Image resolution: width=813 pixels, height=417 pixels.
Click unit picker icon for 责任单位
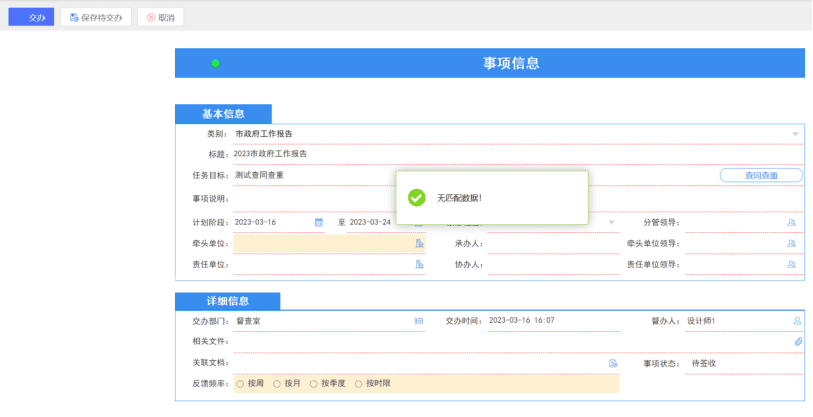(x=419, y=265)
